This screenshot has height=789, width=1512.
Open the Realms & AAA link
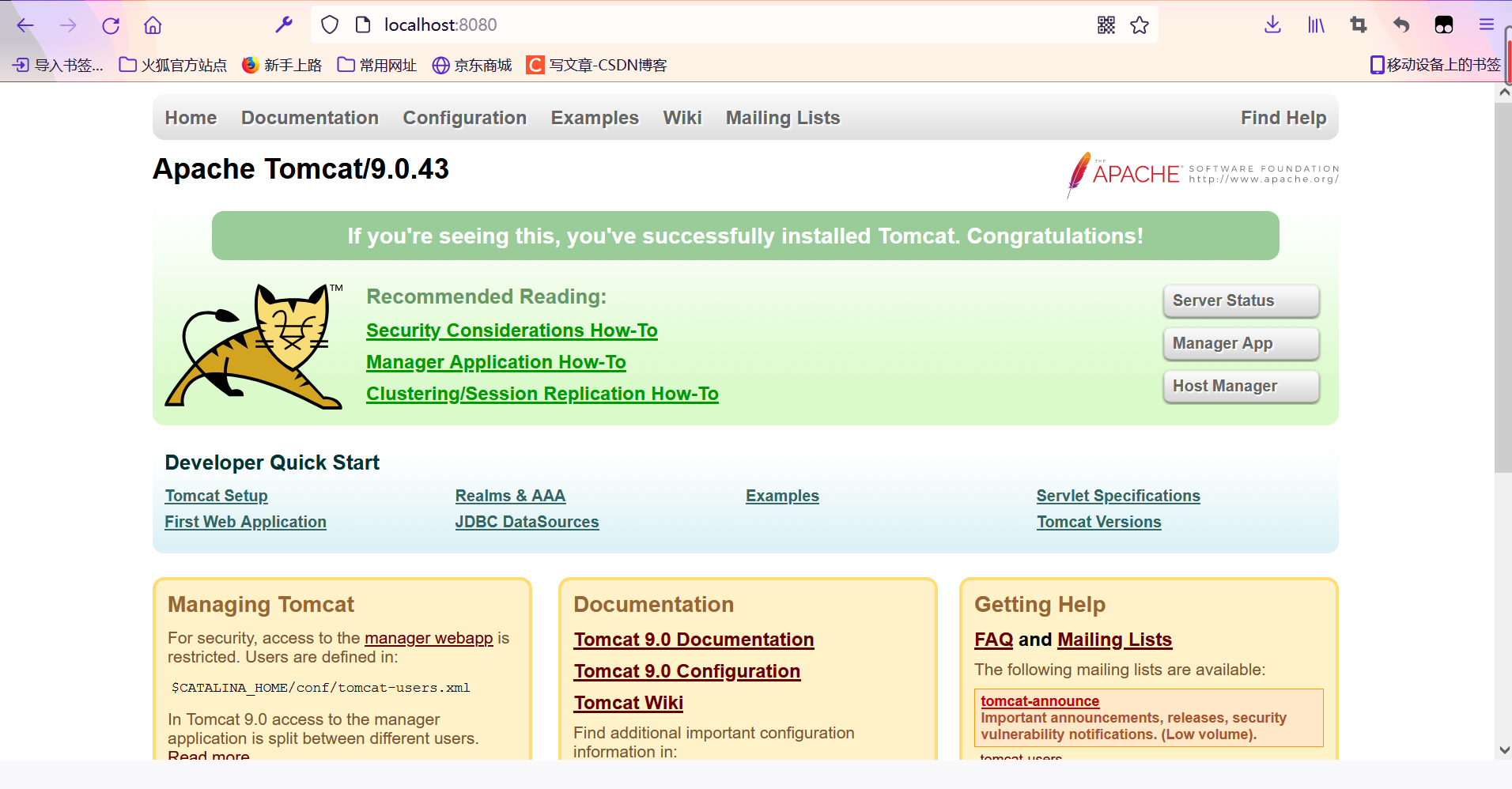coord(510,496)
